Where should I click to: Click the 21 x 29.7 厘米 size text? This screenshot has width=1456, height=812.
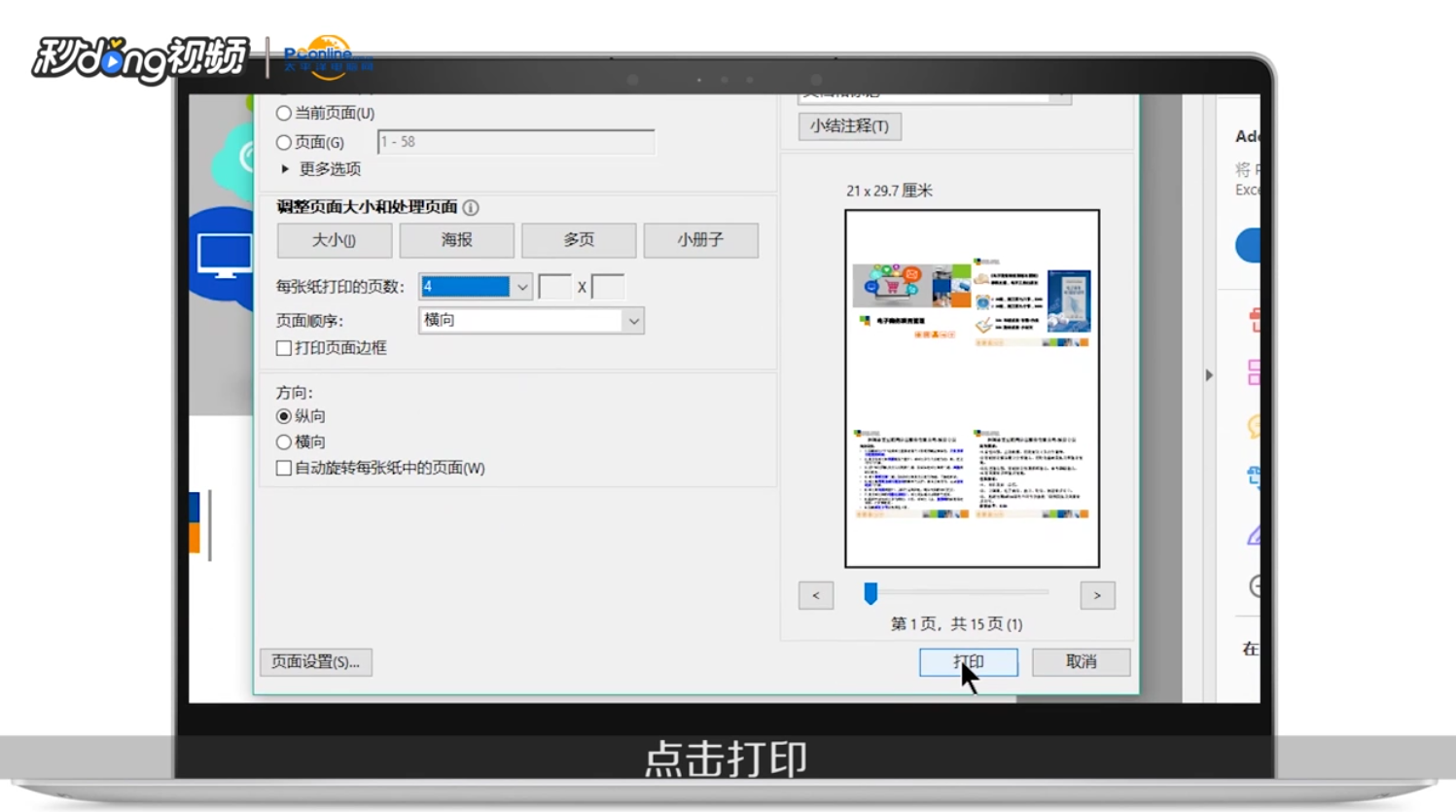coord(889,191)
